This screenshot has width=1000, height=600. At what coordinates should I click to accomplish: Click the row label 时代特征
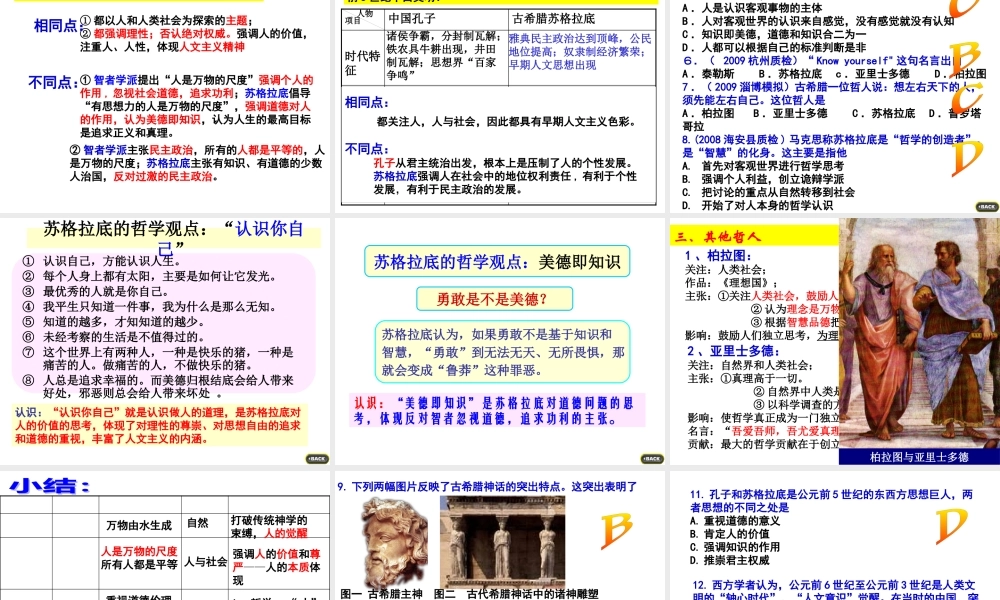click(362, 62)
